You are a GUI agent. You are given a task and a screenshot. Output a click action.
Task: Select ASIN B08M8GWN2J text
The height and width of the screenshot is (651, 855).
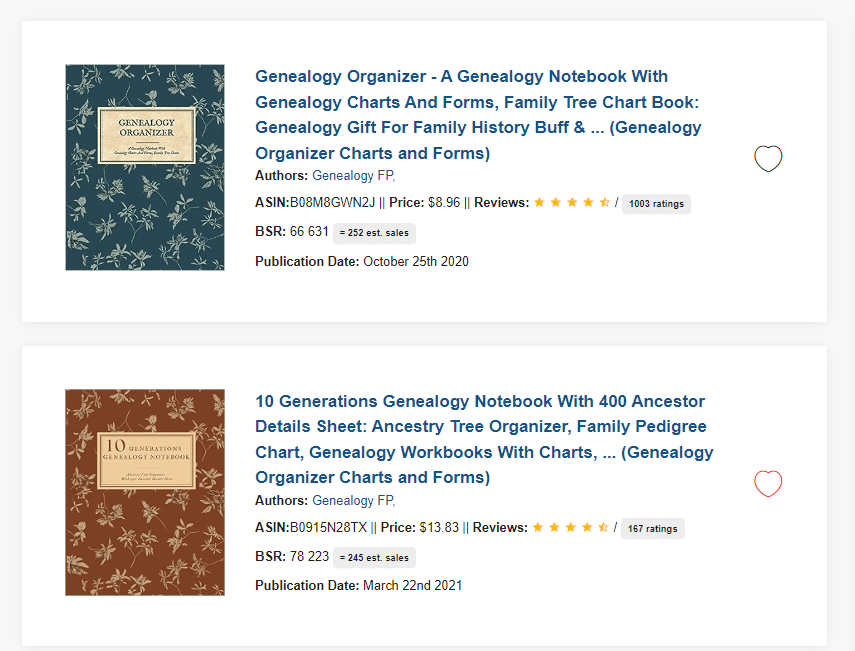[x=333, y=203]
